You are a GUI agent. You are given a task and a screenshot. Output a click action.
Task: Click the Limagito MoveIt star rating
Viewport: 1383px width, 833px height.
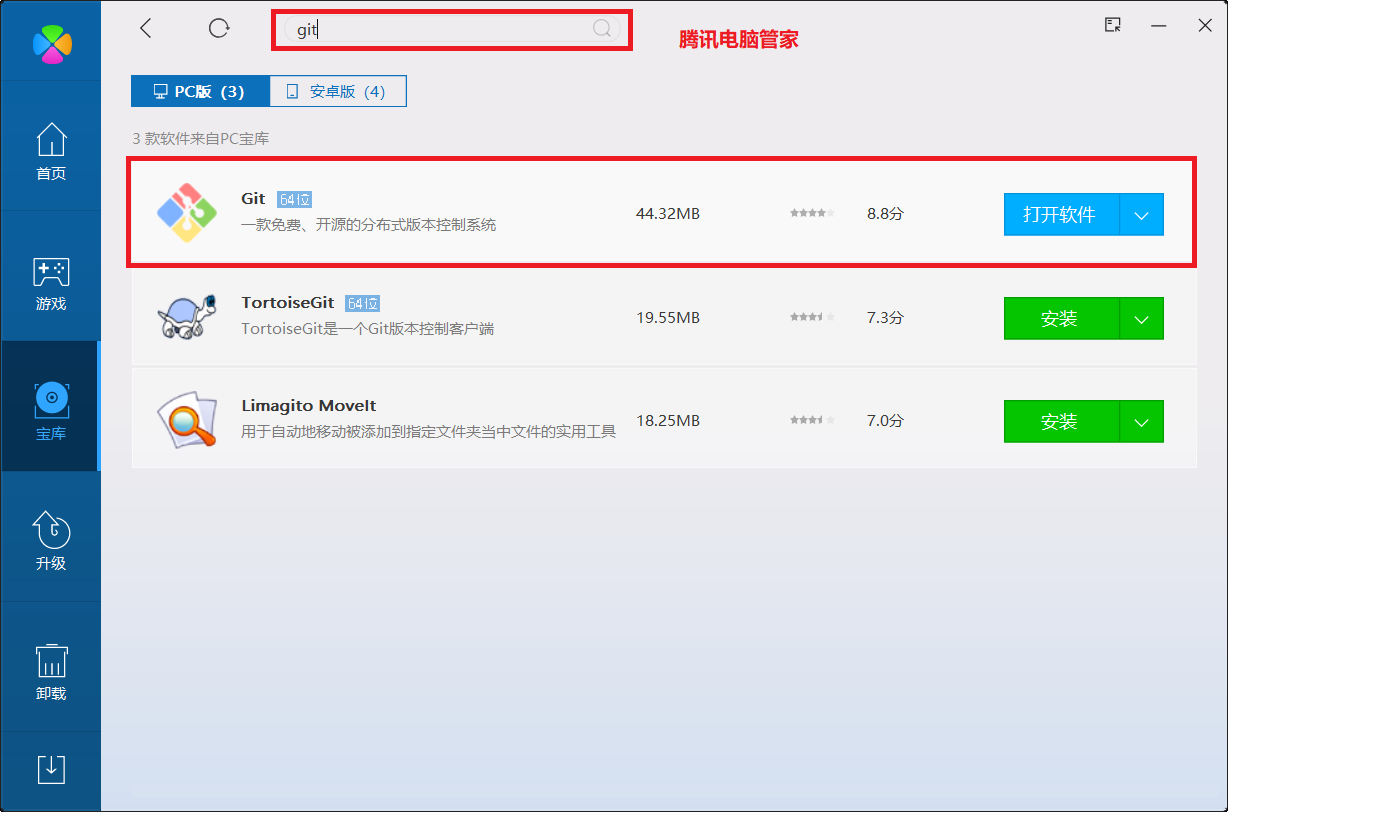click(812, 421)
